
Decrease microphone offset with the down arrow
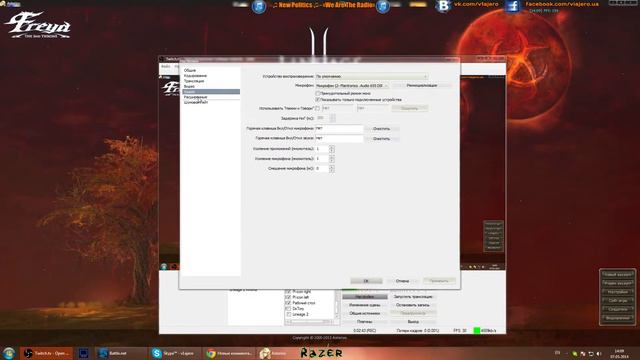pyautogui.click(x=332, y=171)
